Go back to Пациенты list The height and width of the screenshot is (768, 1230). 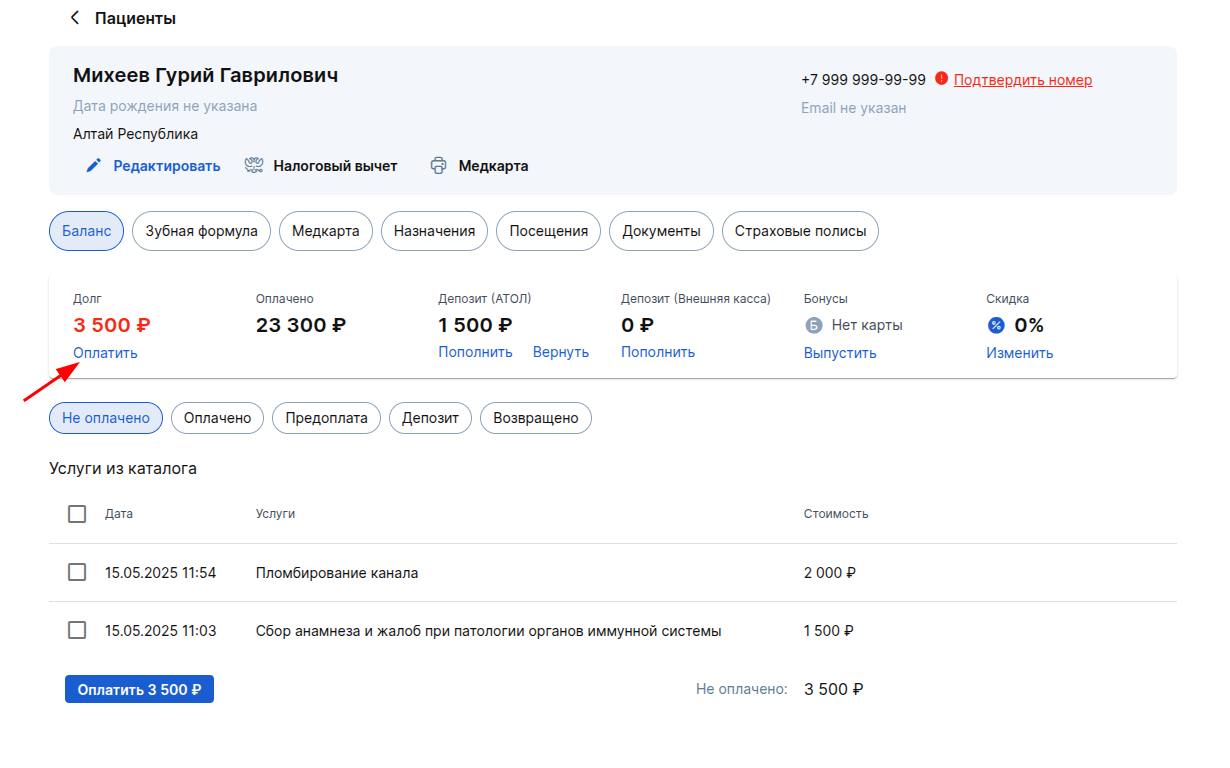122,18
